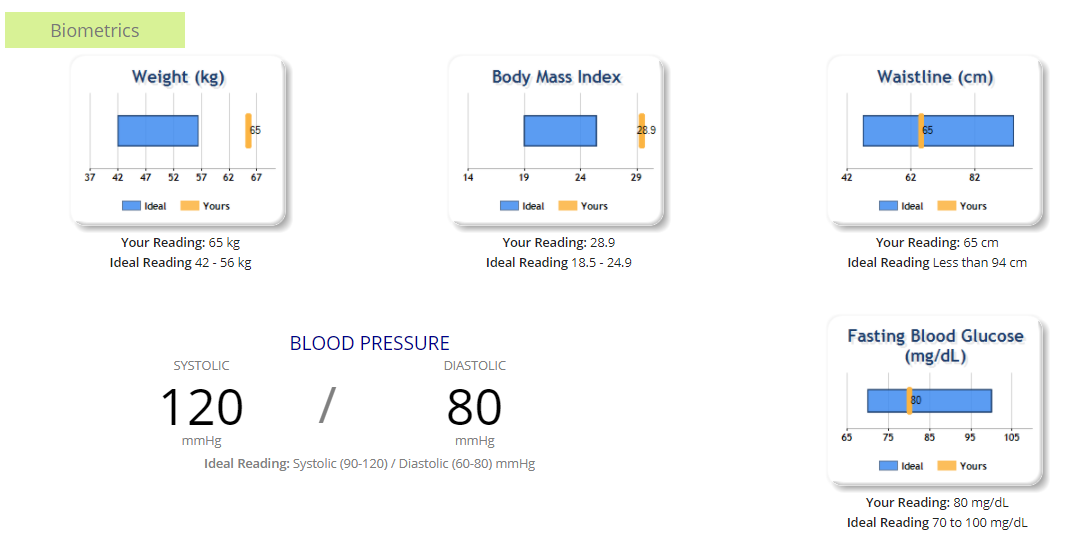Click the orange 65 marker in Weight chart
The height and width of the screenshot is (553, 1080).
tap(248, 131)
